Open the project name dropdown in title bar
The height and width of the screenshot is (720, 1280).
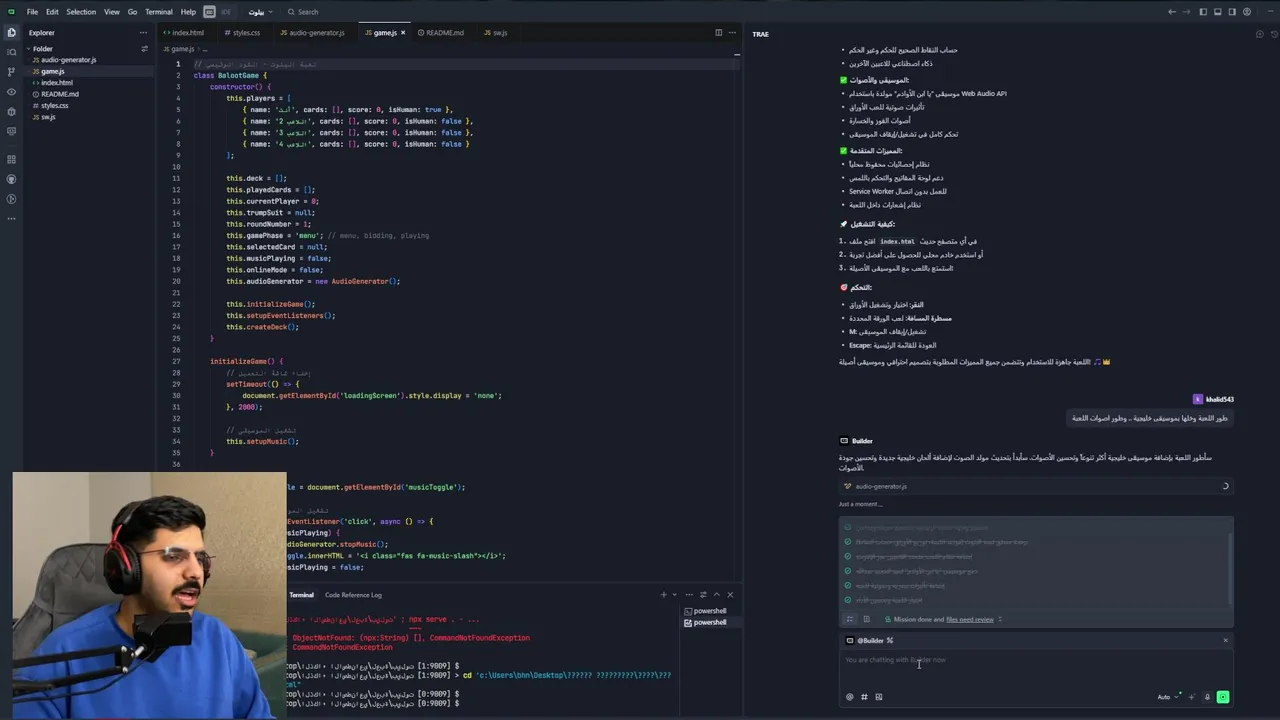259,12
